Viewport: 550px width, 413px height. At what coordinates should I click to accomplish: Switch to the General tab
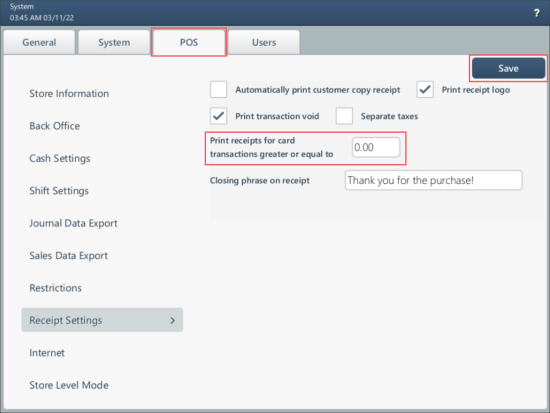click(39, 42)
